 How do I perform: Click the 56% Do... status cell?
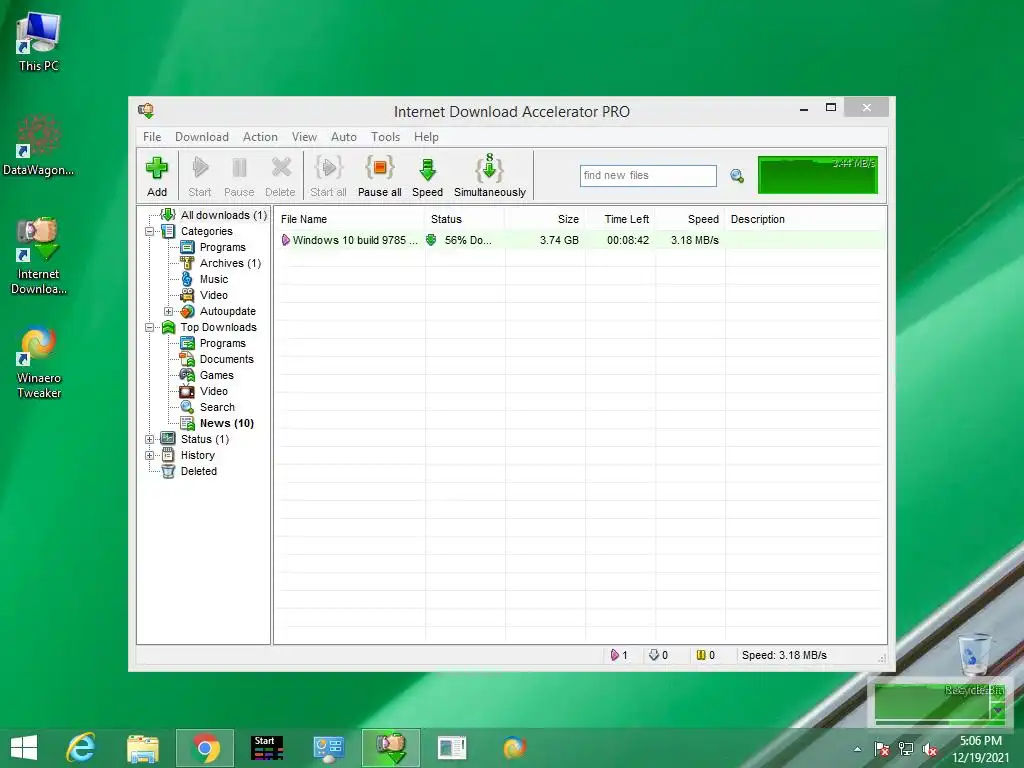tap(464, 240)
